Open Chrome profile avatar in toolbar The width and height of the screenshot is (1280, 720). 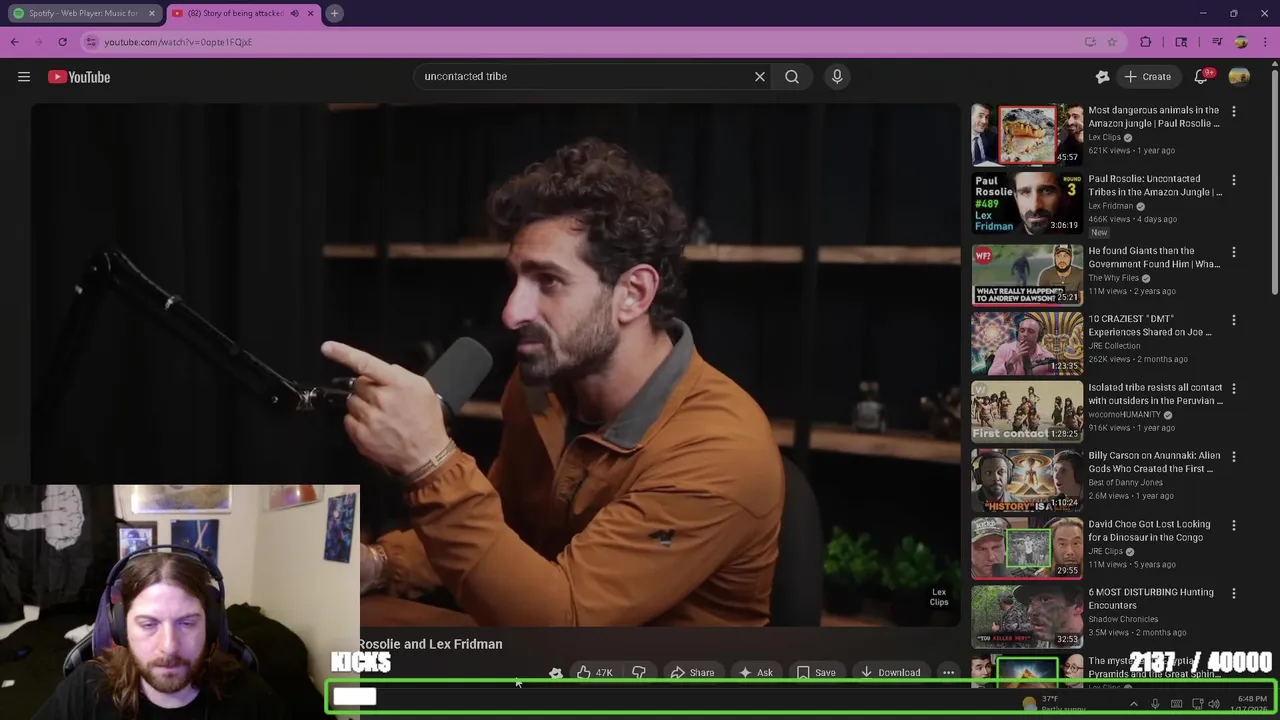(1241, 42)
